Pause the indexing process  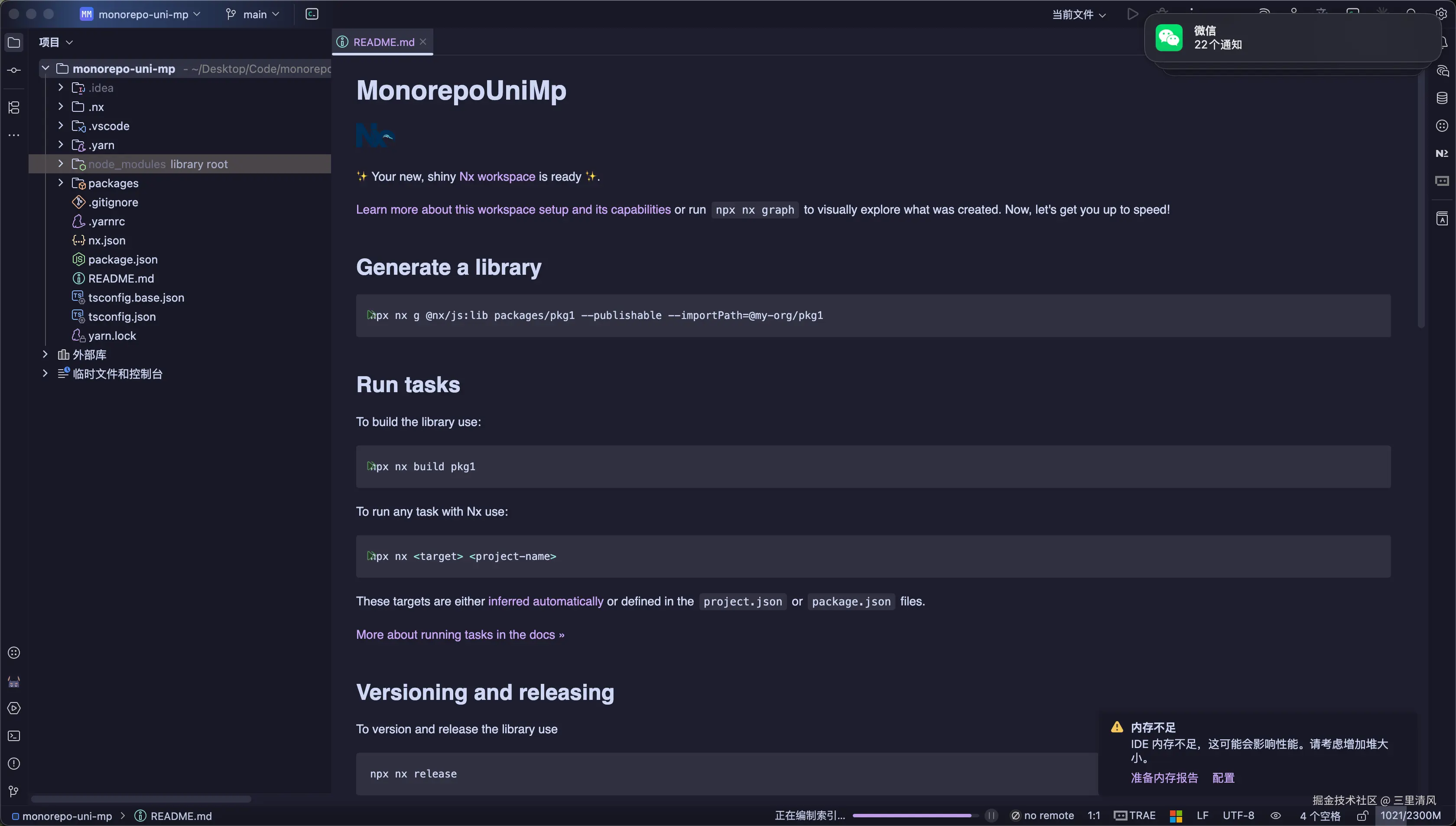click(991, 815)
